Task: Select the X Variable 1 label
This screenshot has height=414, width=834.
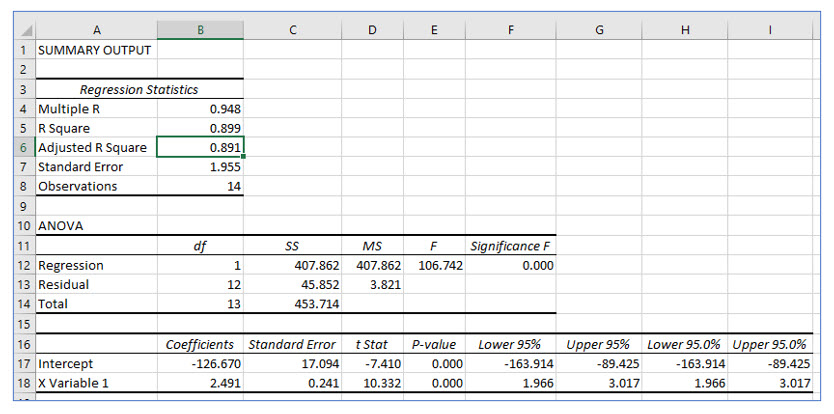Action: click(x=96, y=383)
